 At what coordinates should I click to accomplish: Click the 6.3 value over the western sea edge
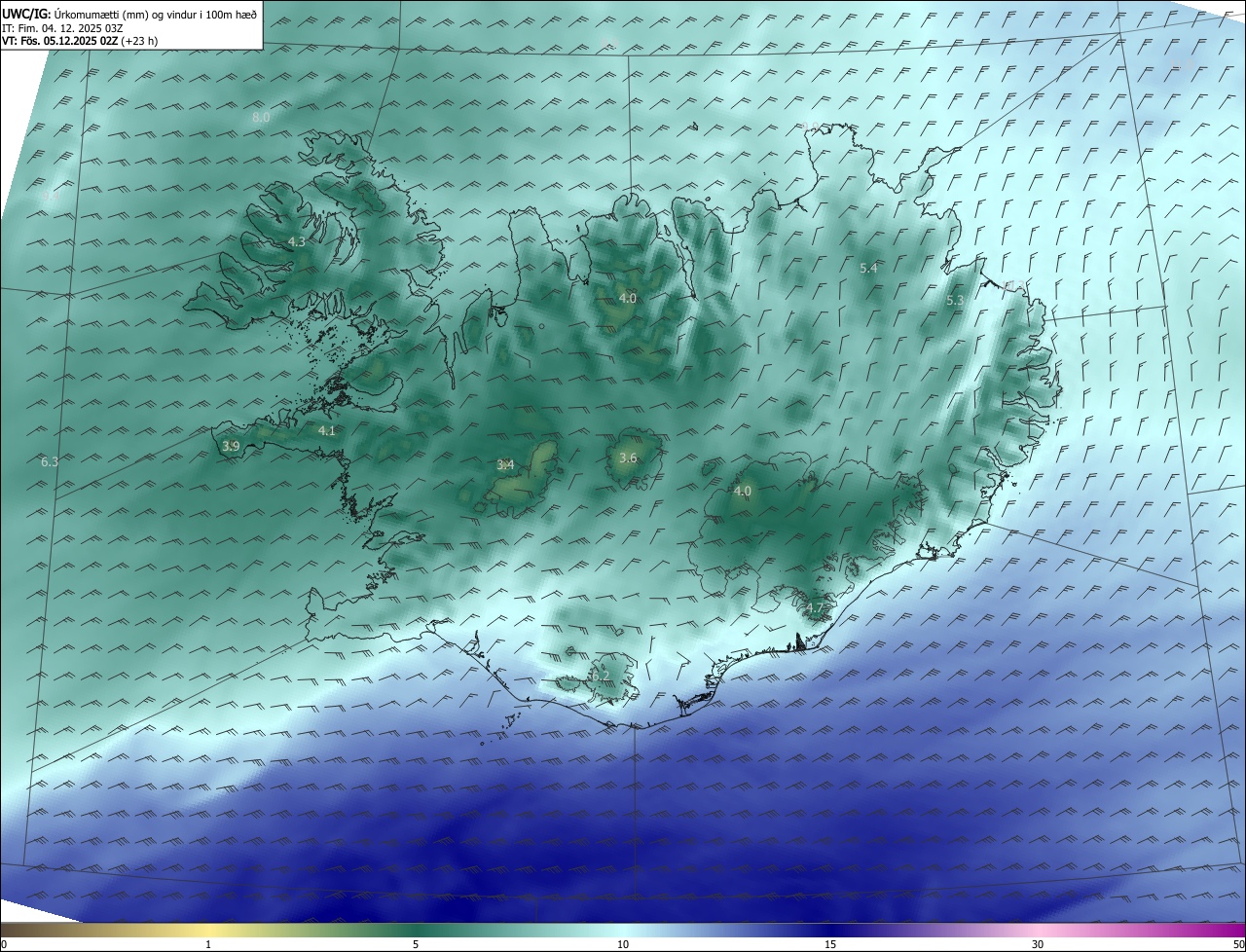pyautogui.click(x=50, y=462)
